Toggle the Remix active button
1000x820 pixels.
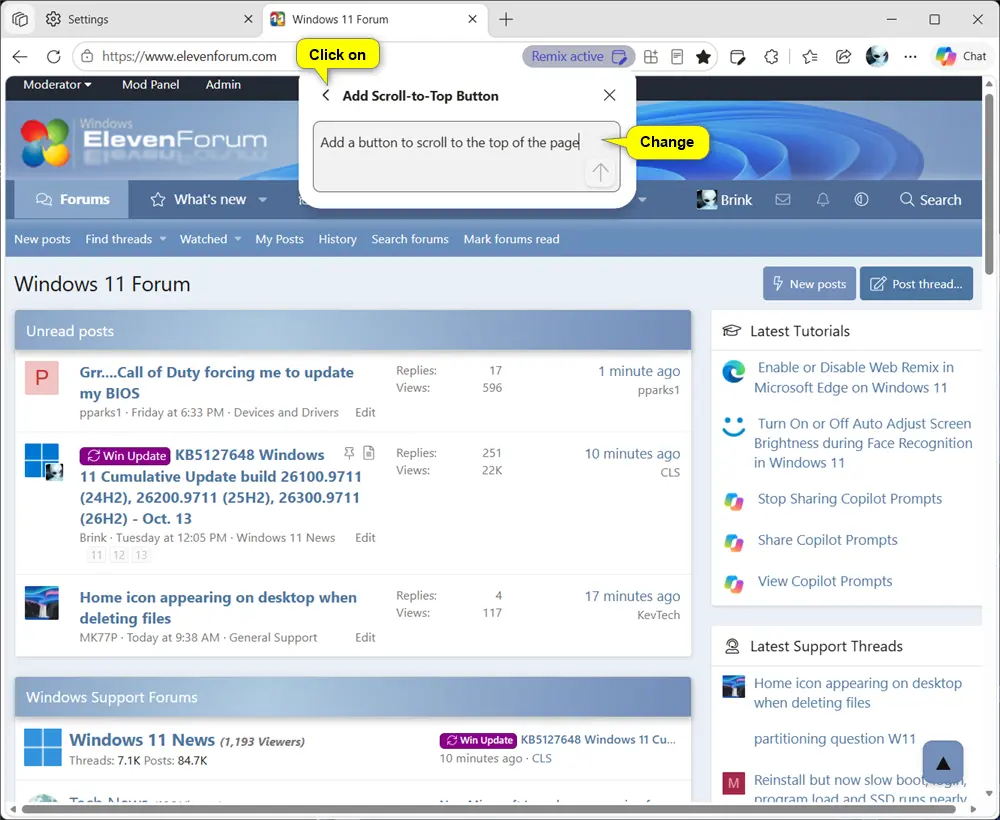(578, 56)
